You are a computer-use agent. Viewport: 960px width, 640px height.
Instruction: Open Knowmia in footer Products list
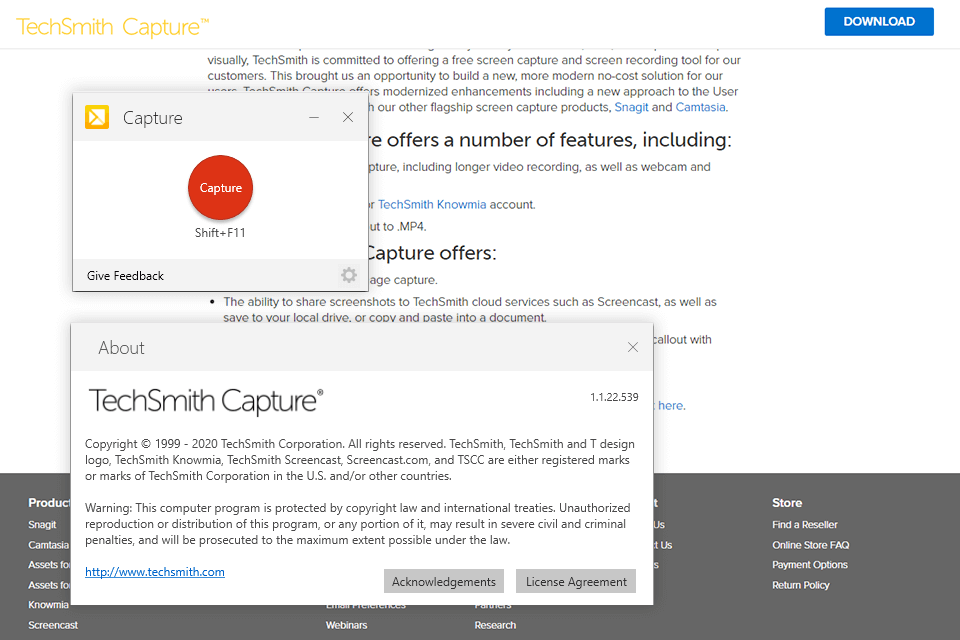point(48,604)
